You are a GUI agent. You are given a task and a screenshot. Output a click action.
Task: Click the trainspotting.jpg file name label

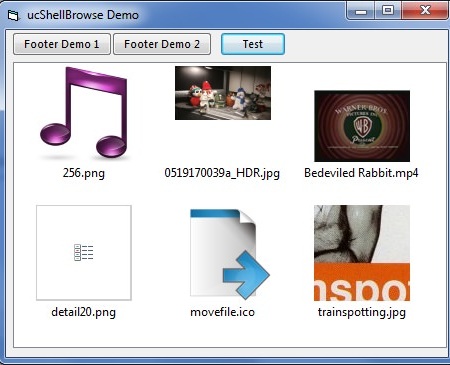click(362, 312)
